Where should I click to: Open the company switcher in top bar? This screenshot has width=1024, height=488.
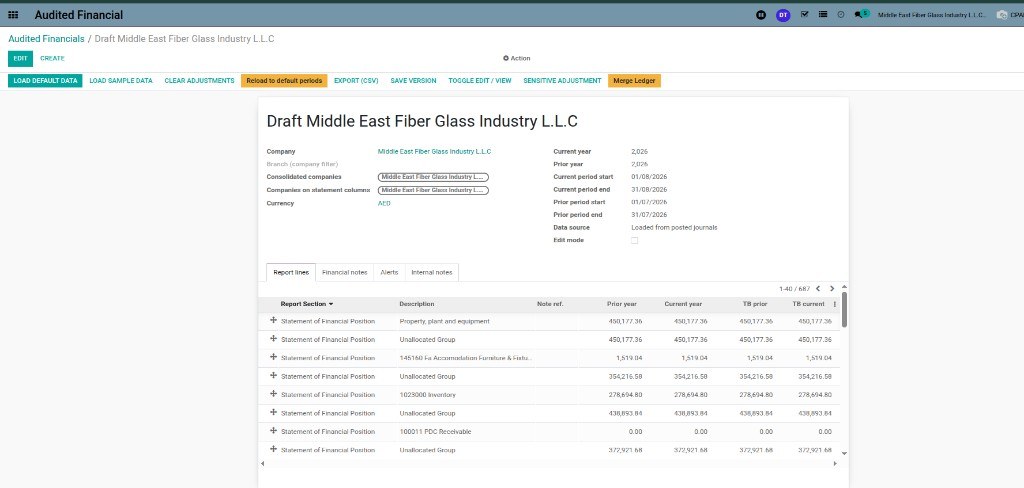pyautogui.click(x=932, y=14)
